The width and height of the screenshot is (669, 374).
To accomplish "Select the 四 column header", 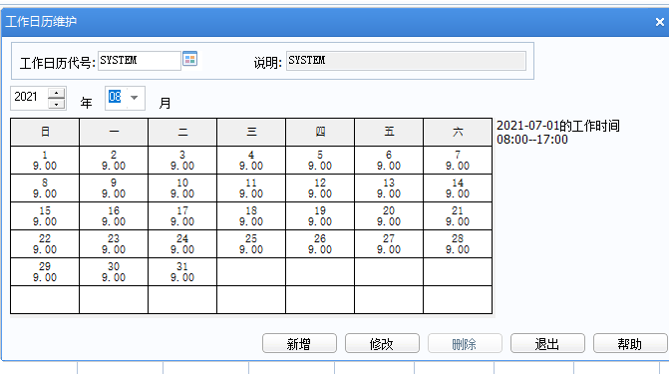I will (x=320, y=132).
